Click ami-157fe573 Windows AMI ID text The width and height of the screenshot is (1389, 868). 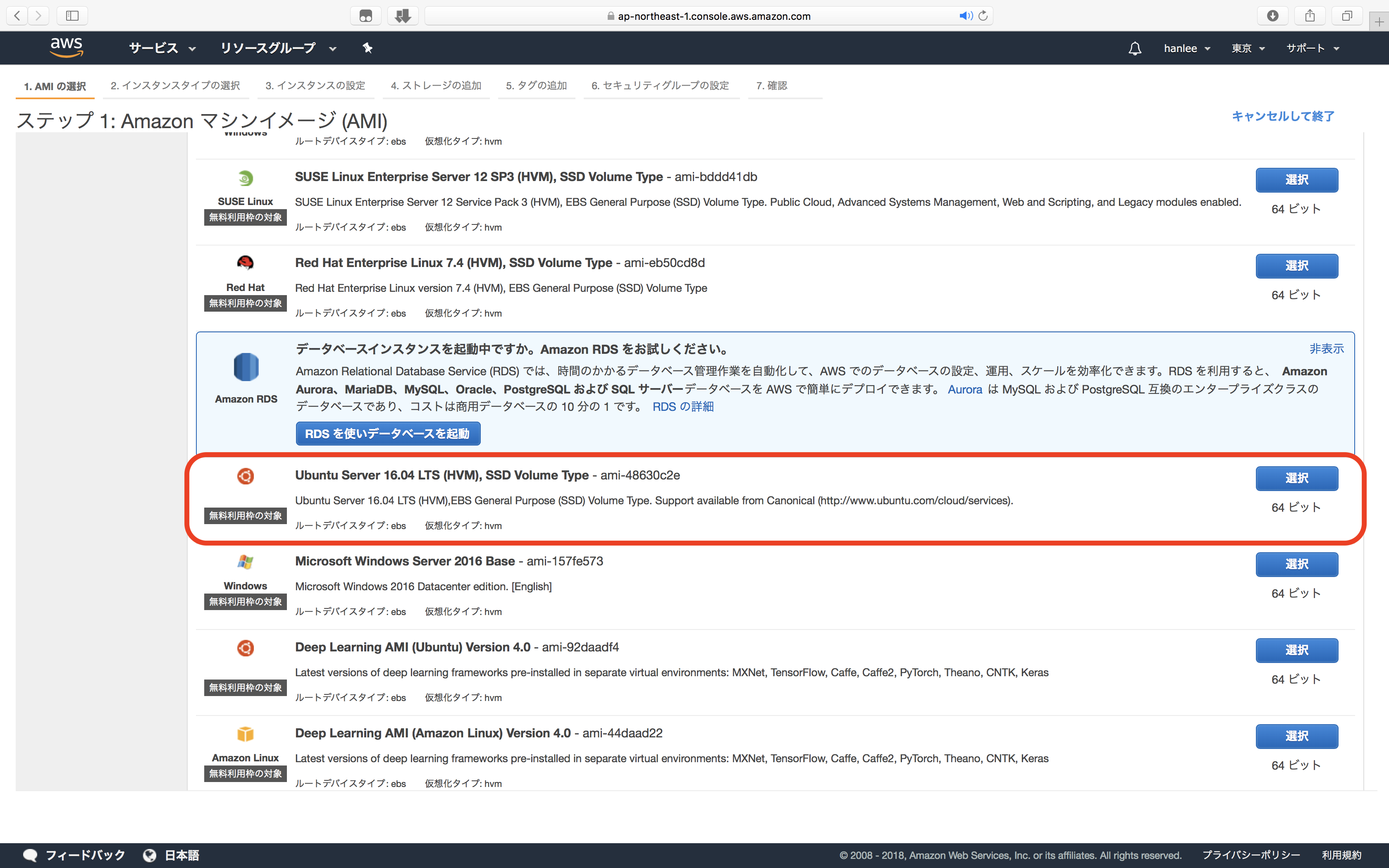click(566, 561)
